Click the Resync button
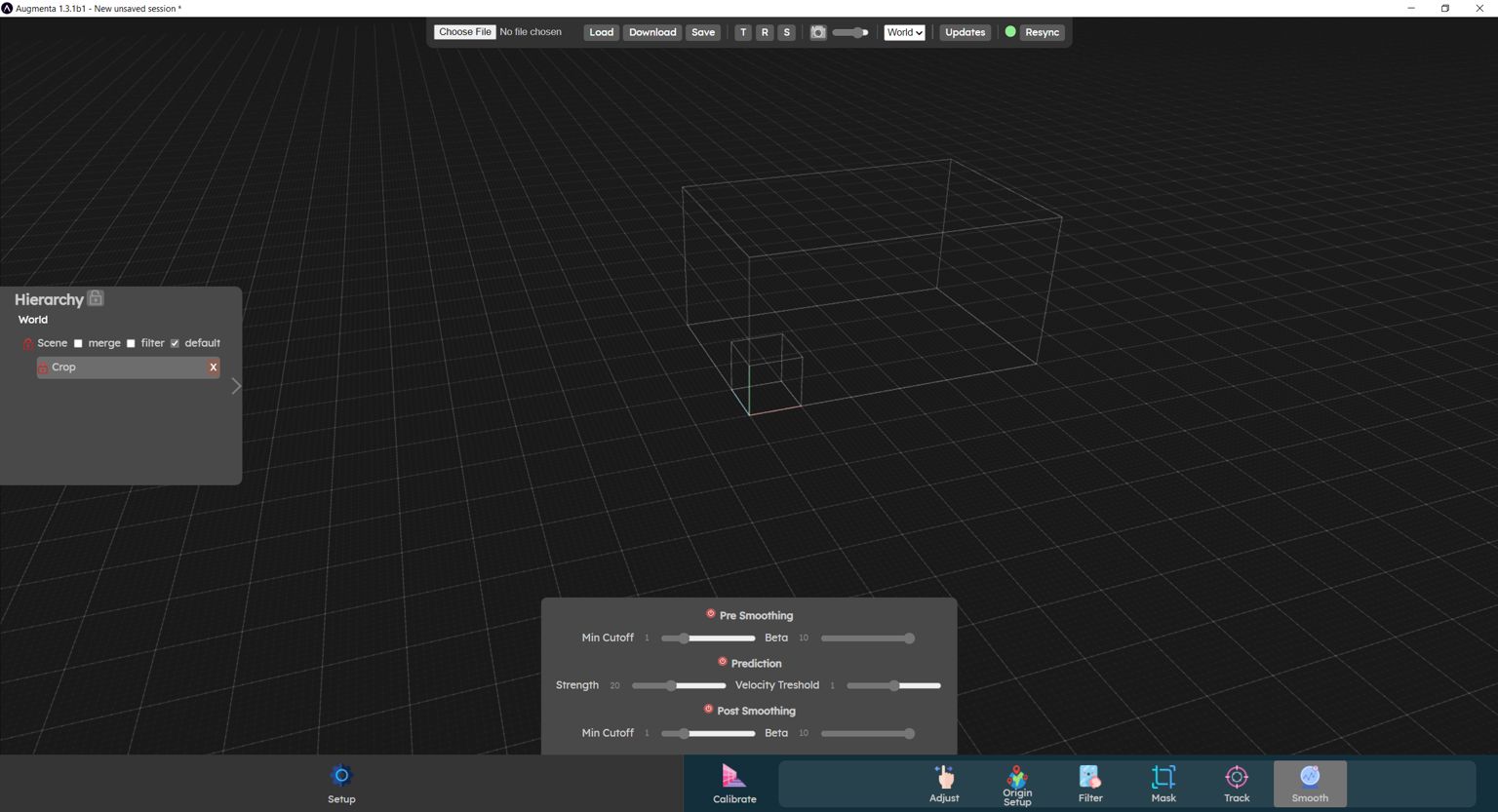The height and width of the screenshot is (812, 1498). [1042, 32]
